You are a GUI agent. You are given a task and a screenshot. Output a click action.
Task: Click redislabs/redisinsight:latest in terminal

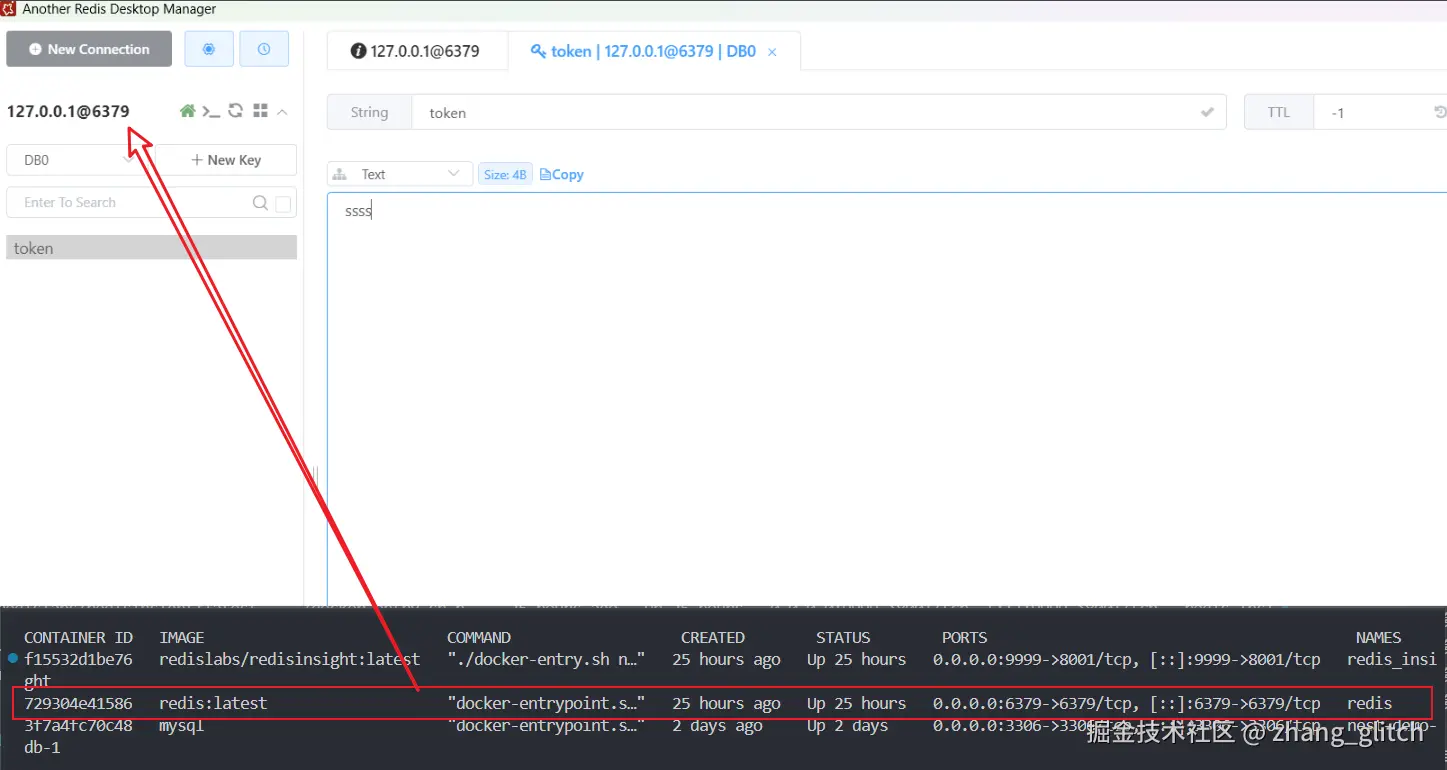click(x=290, y=660)
